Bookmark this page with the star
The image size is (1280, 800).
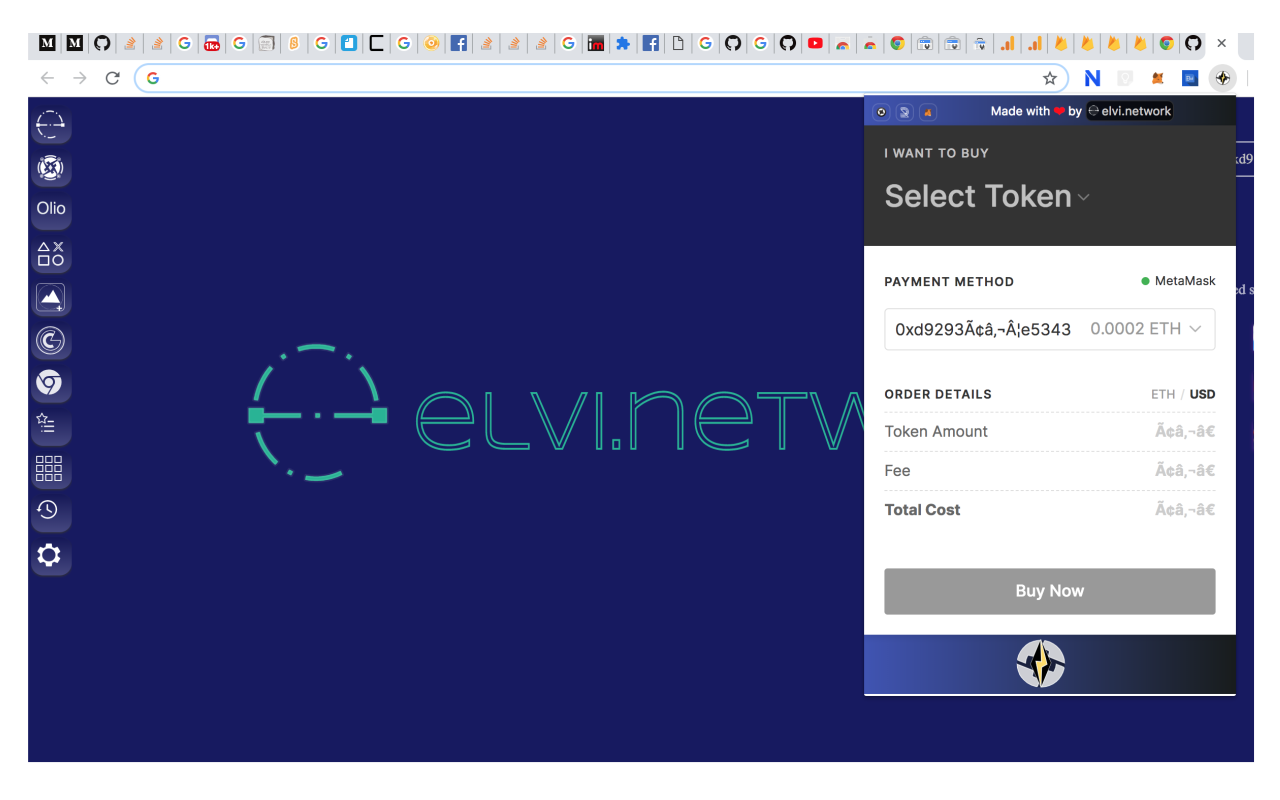coord(1050,78)
